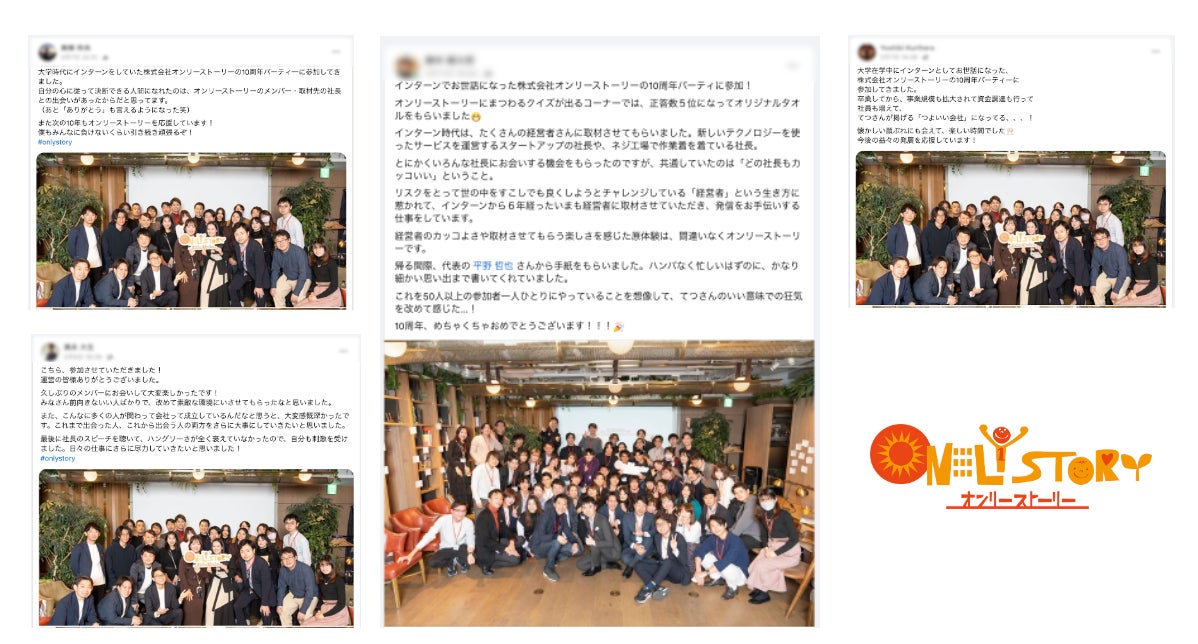Viewport: 1198px width, 644px height.
Task: Open #onlystory hashtag in top-left post
Action: (x=55, y=142)
